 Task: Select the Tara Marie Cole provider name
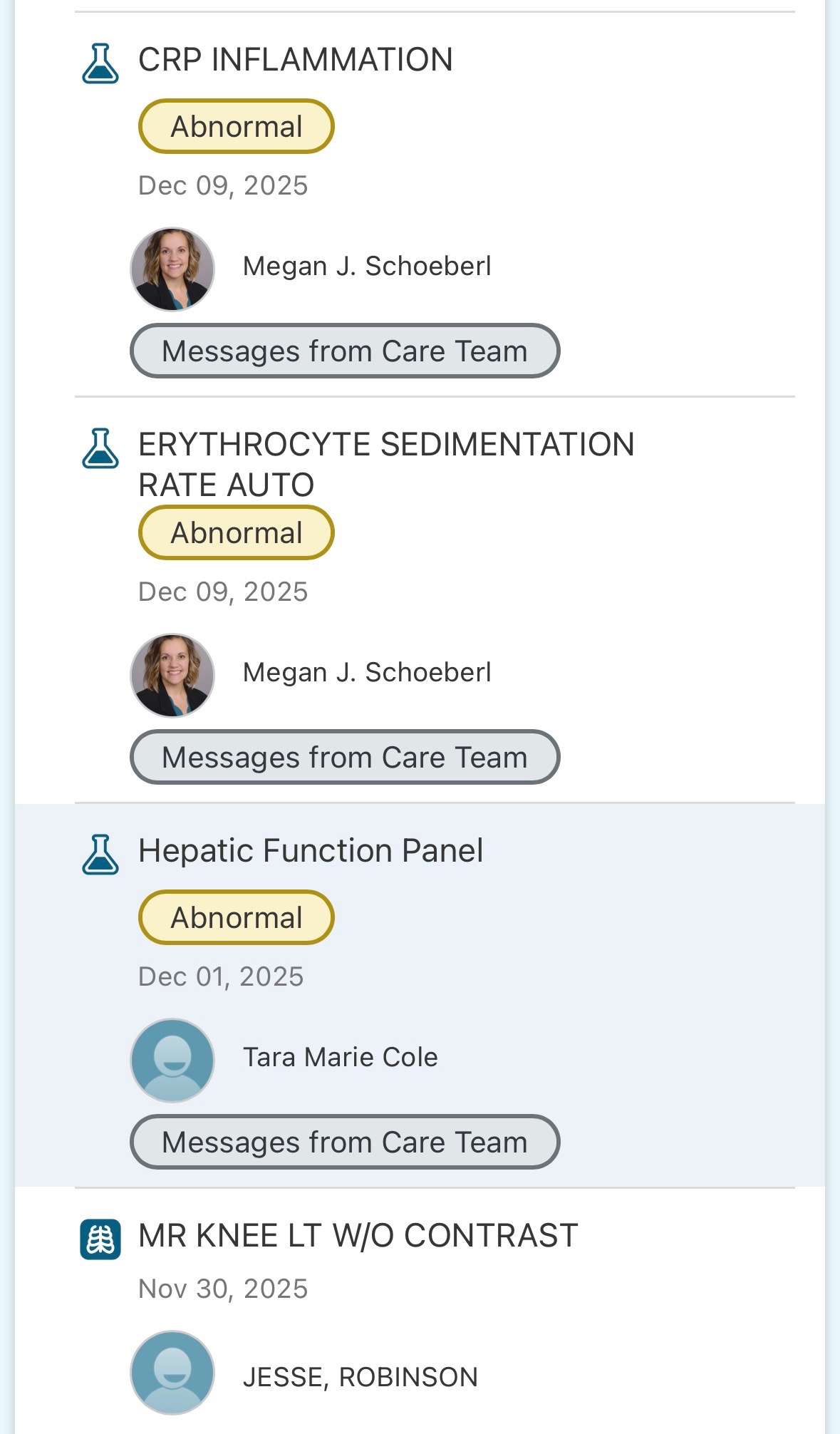[340, 1057]
